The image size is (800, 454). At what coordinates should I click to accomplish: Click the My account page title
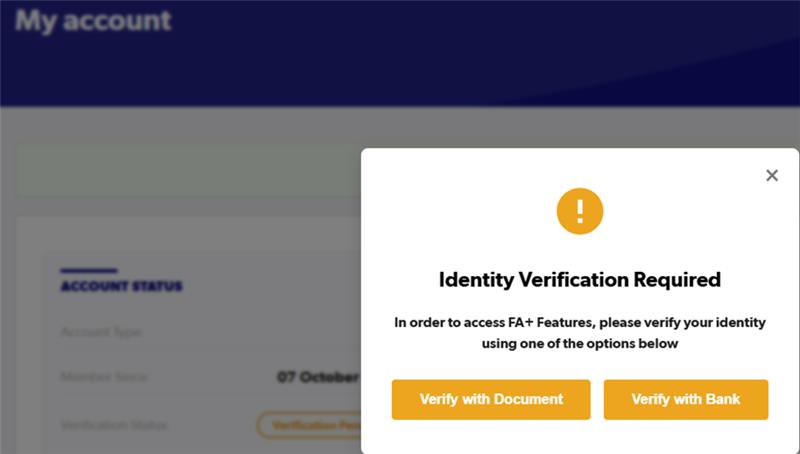click(94, 20)
